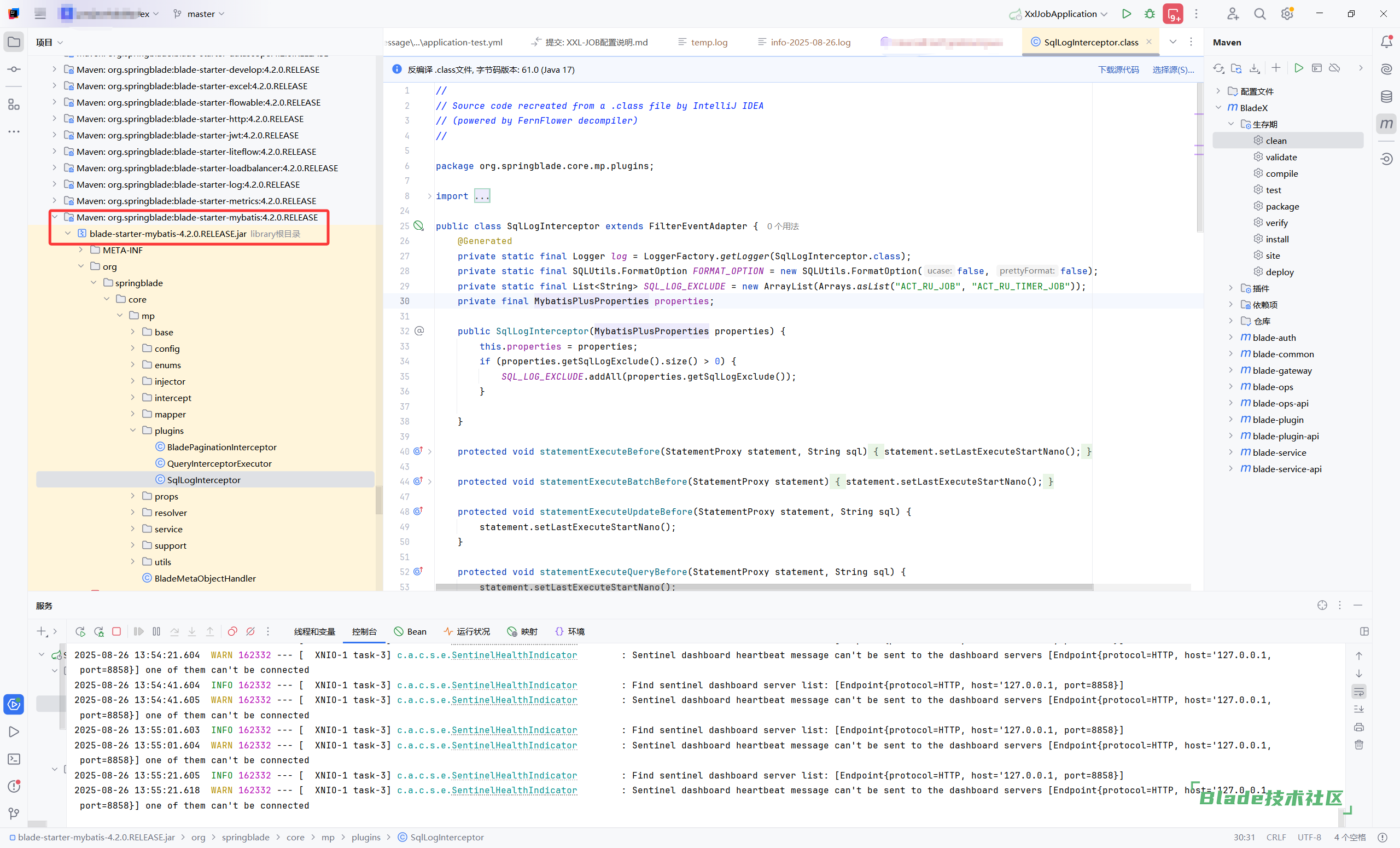Select the Bean tab in Services

410,631
